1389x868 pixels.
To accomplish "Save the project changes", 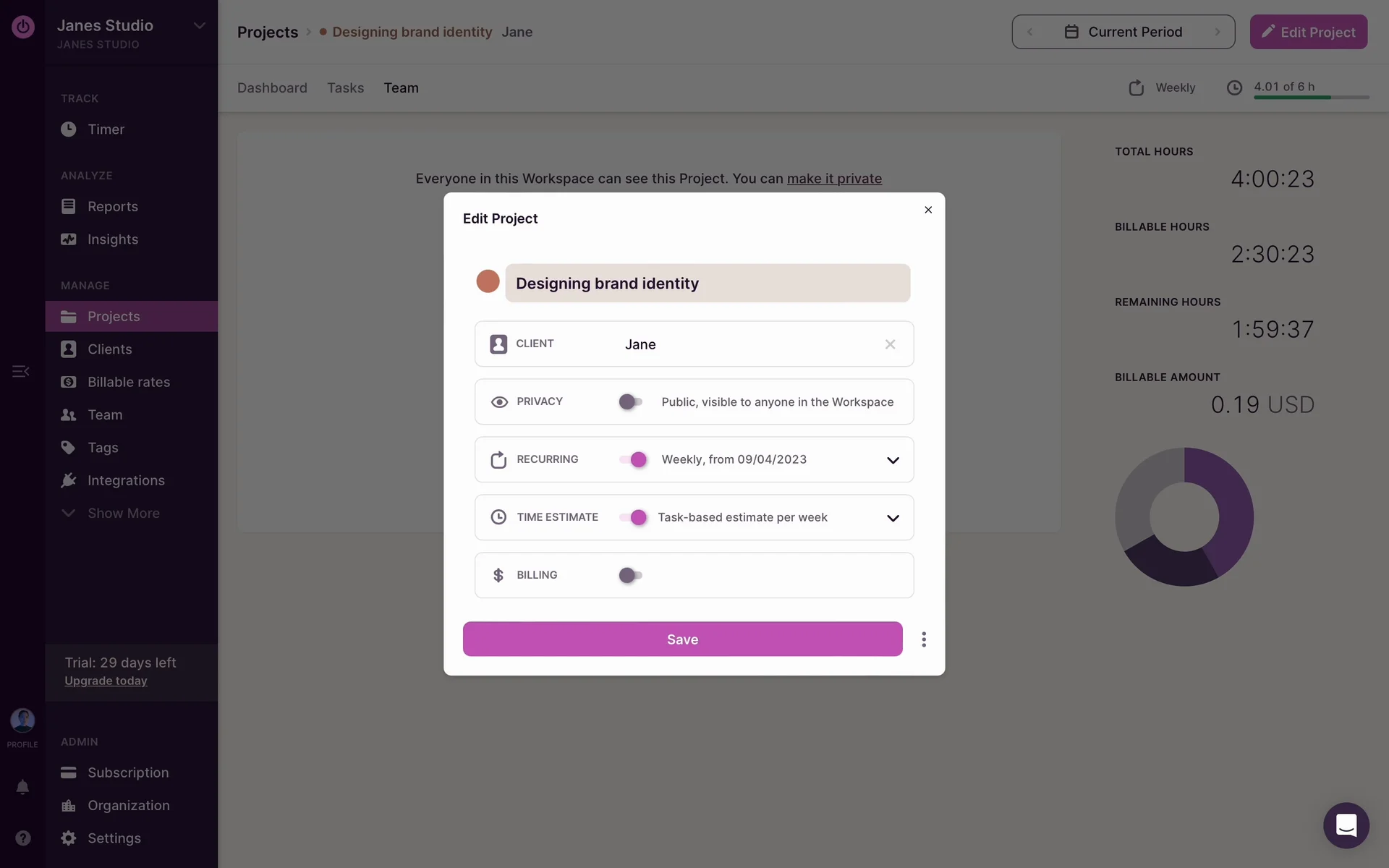I will [682, 639].
